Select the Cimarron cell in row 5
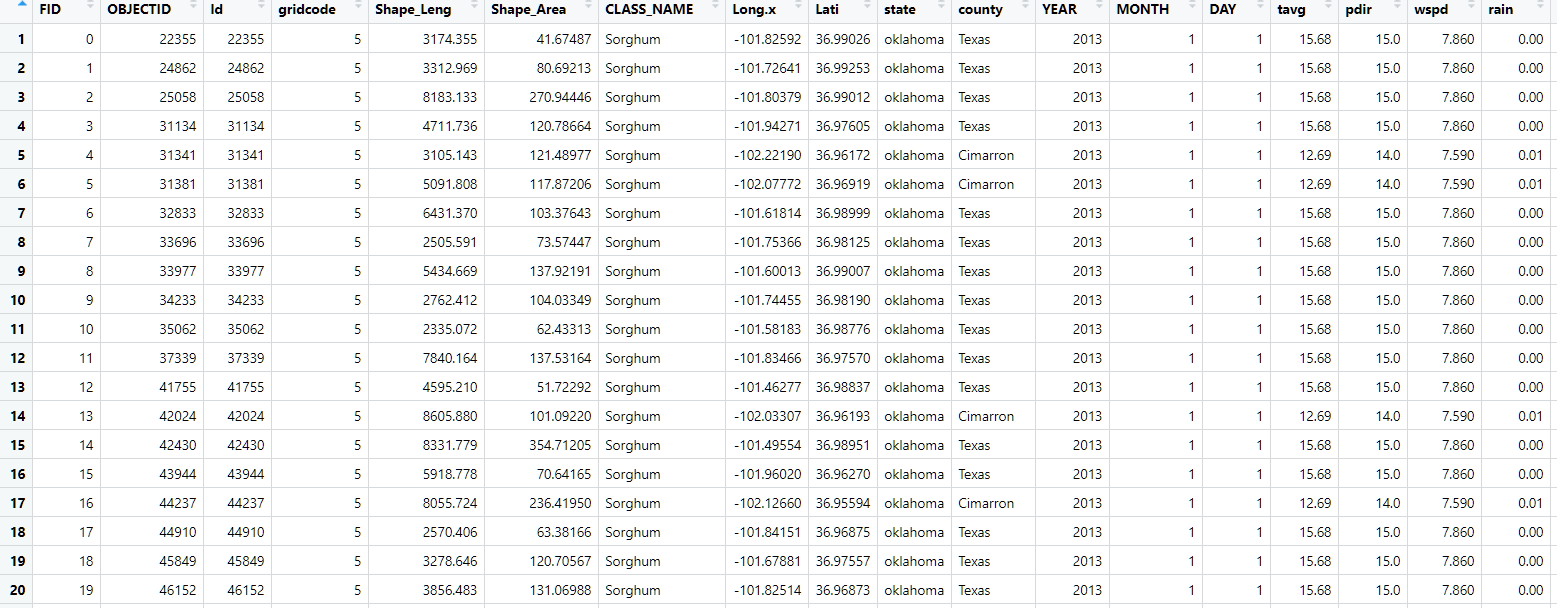1557x608 pixels. coord(986,155)
